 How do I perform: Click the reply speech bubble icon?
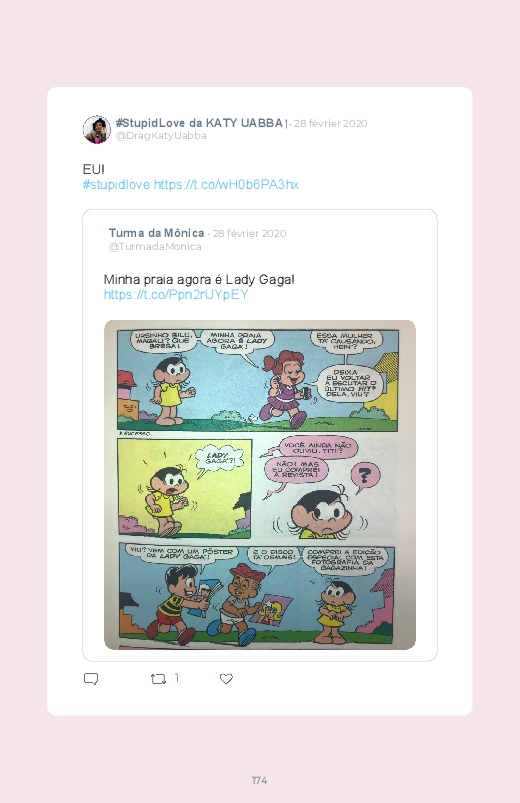click(x=91, y=679)
